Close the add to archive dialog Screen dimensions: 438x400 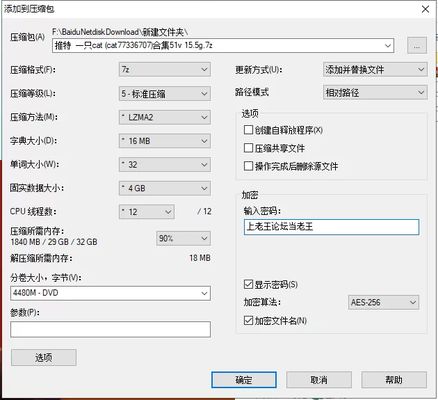[425, 9]
